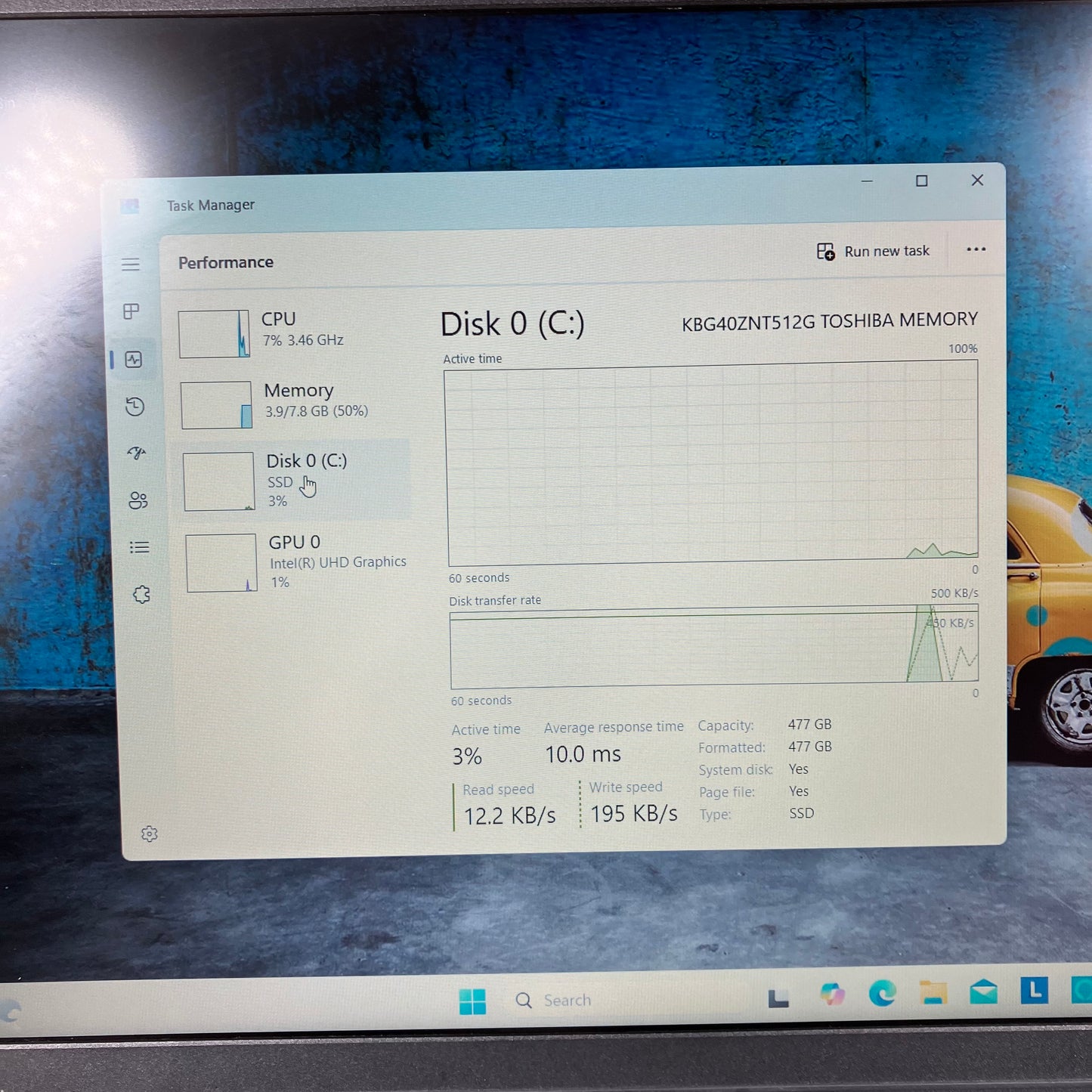Switch to the Processes view icon
This screenshot has width=1092, height=1092.
coord(131,311)
